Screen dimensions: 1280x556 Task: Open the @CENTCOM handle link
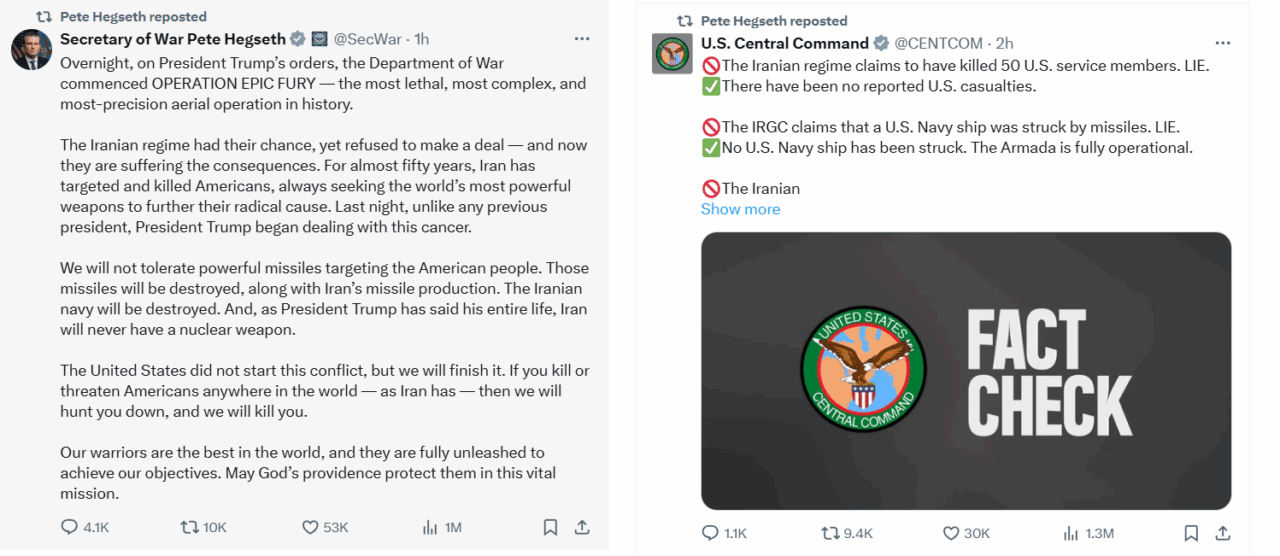pos(939,43)
